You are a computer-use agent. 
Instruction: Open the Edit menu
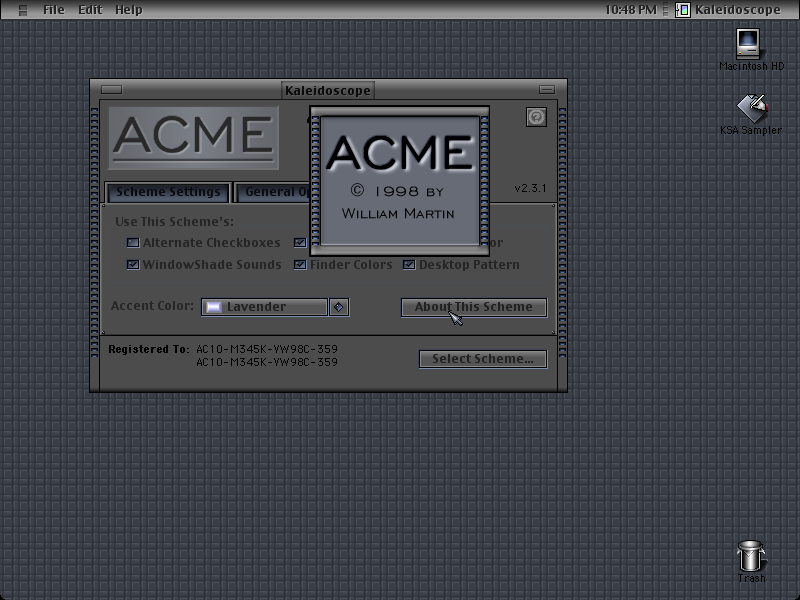tap(90, 10)
